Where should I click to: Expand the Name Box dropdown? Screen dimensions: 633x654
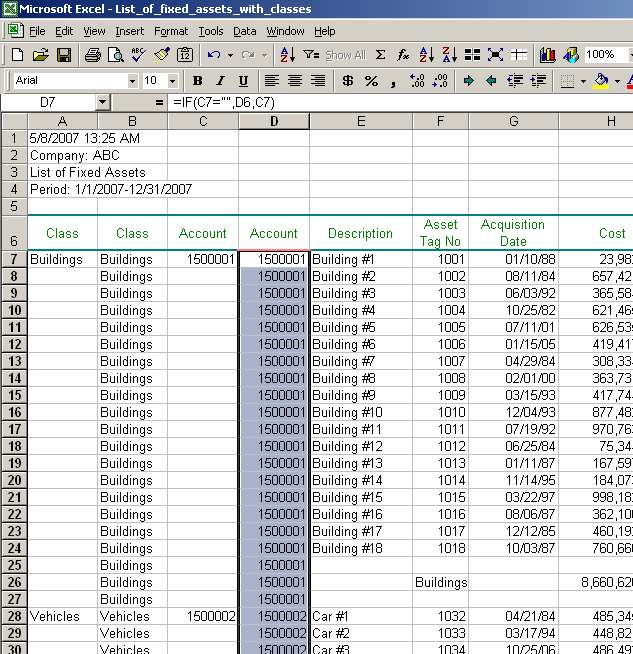(x=102, y=102)
